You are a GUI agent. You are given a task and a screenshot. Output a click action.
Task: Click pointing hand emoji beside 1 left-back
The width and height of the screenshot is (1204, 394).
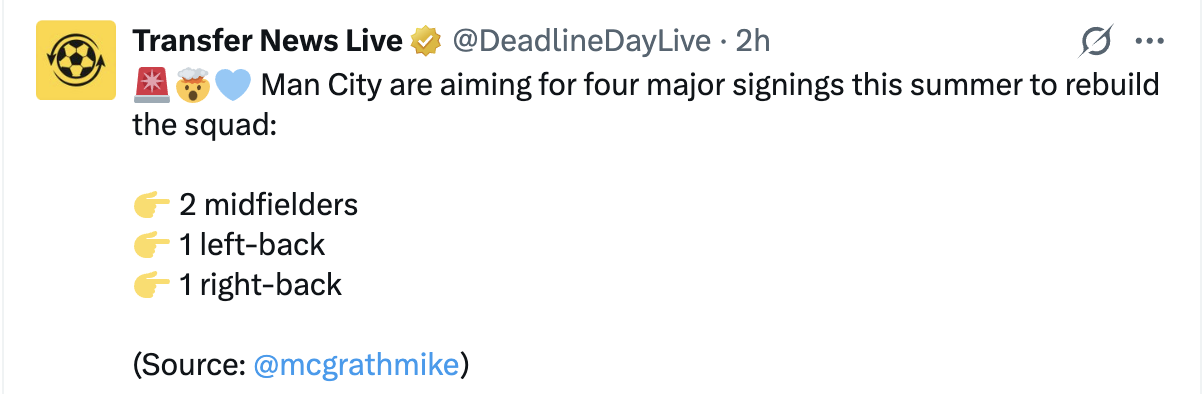(152, 245)
